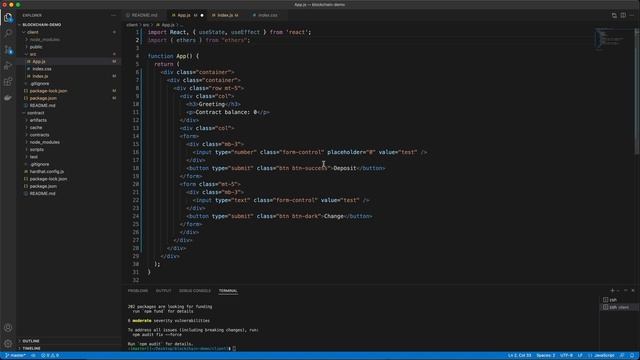Select the first zsh terminal instance
Screen dimensions: 640x360
[x=619, y=300]
